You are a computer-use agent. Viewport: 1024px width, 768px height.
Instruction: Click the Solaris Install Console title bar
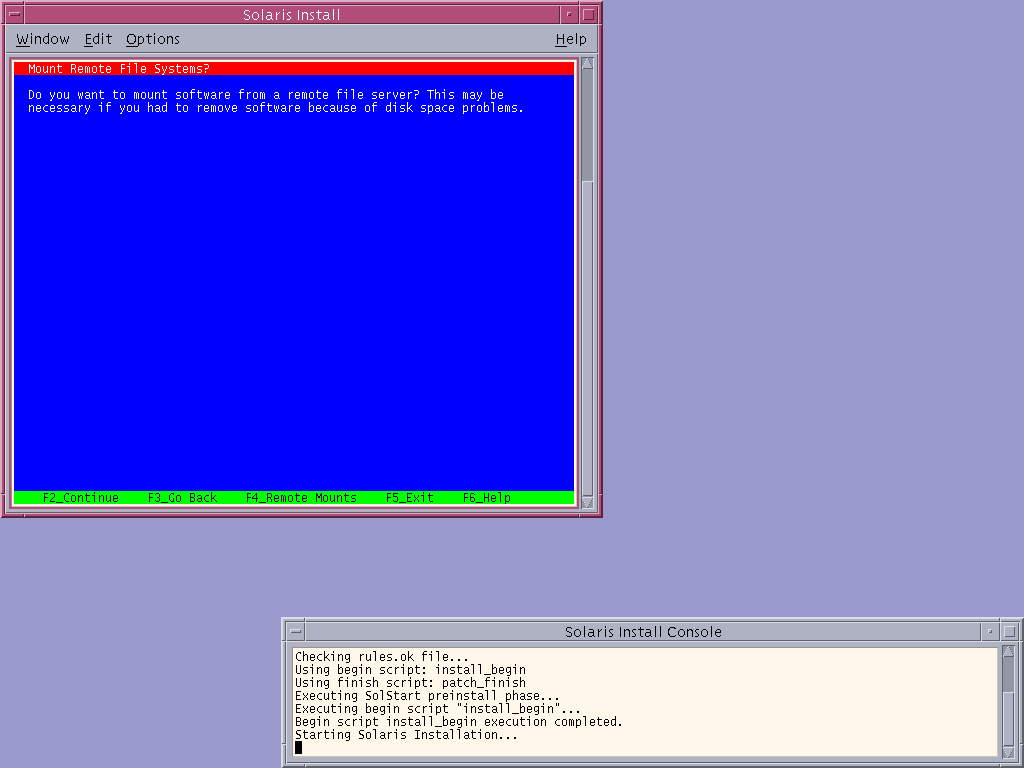643,632
